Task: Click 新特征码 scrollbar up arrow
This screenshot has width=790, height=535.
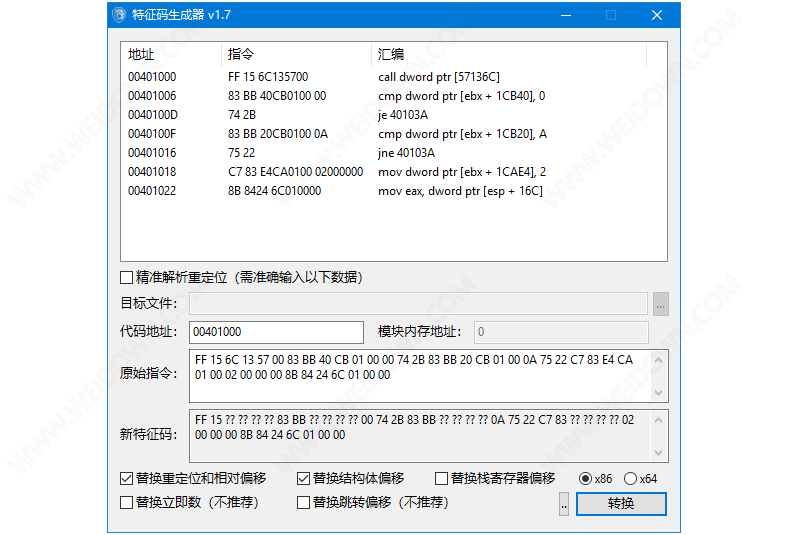Action: 659,420
